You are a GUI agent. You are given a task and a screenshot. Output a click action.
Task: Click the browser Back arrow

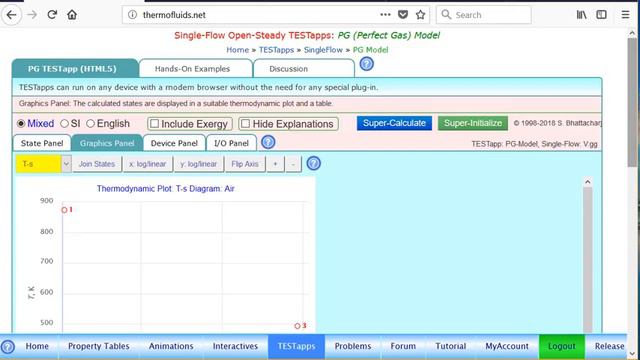click(x=11, y=15)
